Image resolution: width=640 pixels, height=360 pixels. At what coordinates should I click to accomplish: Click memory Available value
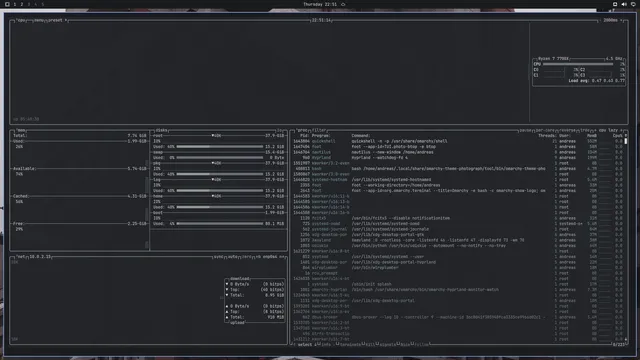[x=137, y=169]
